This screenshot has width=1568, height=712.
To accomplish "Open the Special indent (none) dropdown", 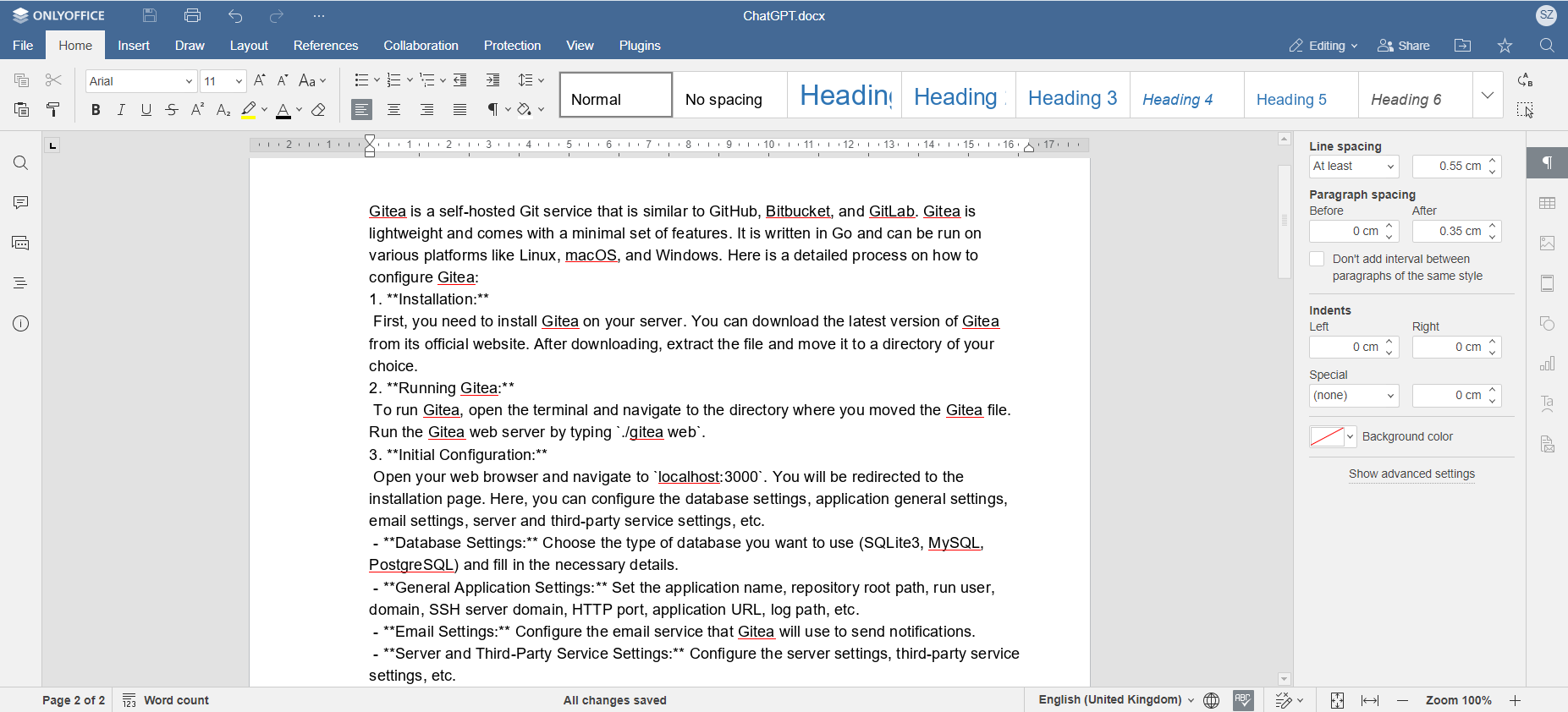I will [1354, 396].
